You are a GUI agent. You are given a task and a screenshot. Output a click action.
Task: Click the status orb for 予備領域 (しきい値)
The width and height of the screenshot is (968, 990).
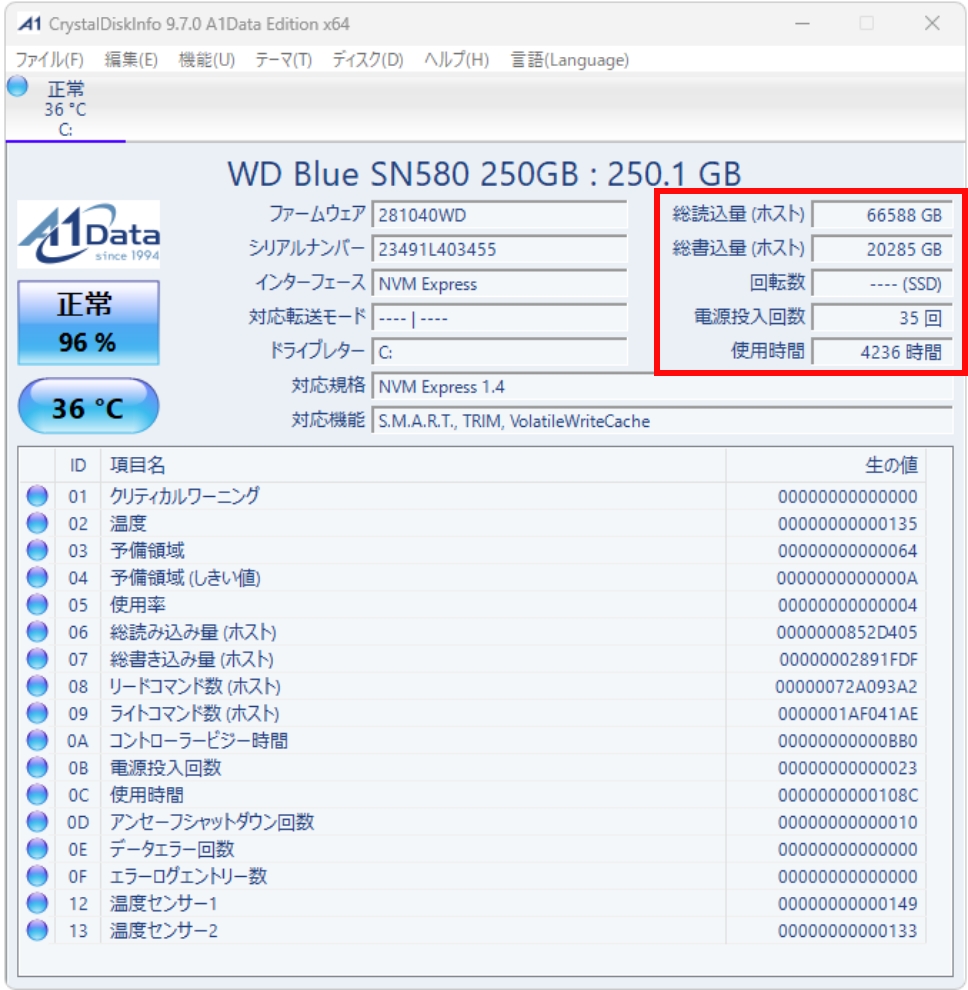[37, 578]
